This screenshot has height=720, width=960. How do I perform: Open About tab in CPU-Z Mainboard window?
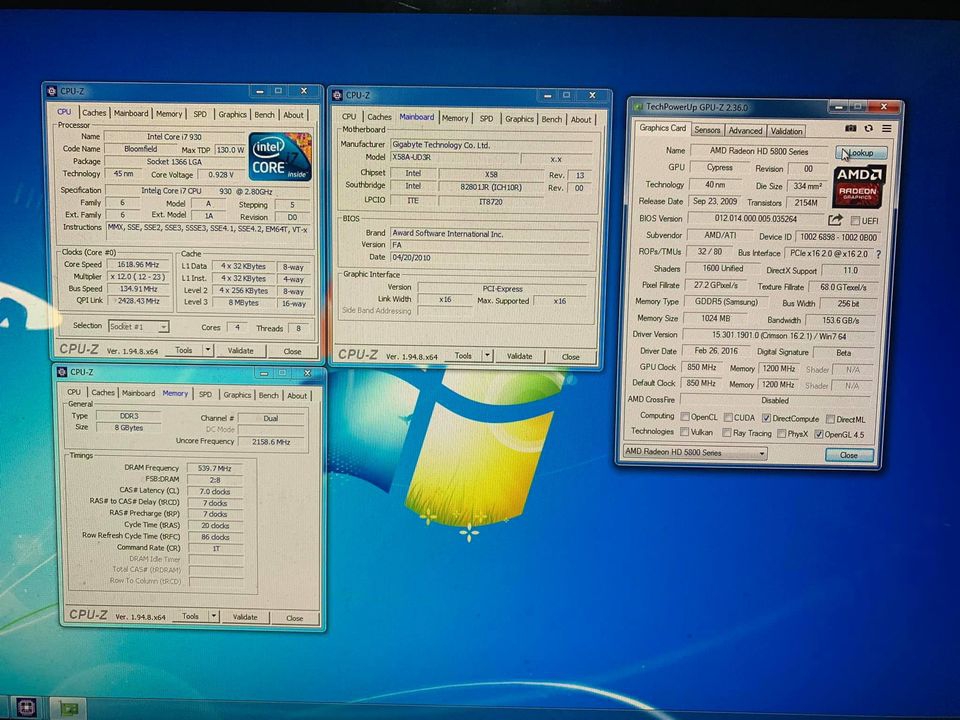[581, 120]
